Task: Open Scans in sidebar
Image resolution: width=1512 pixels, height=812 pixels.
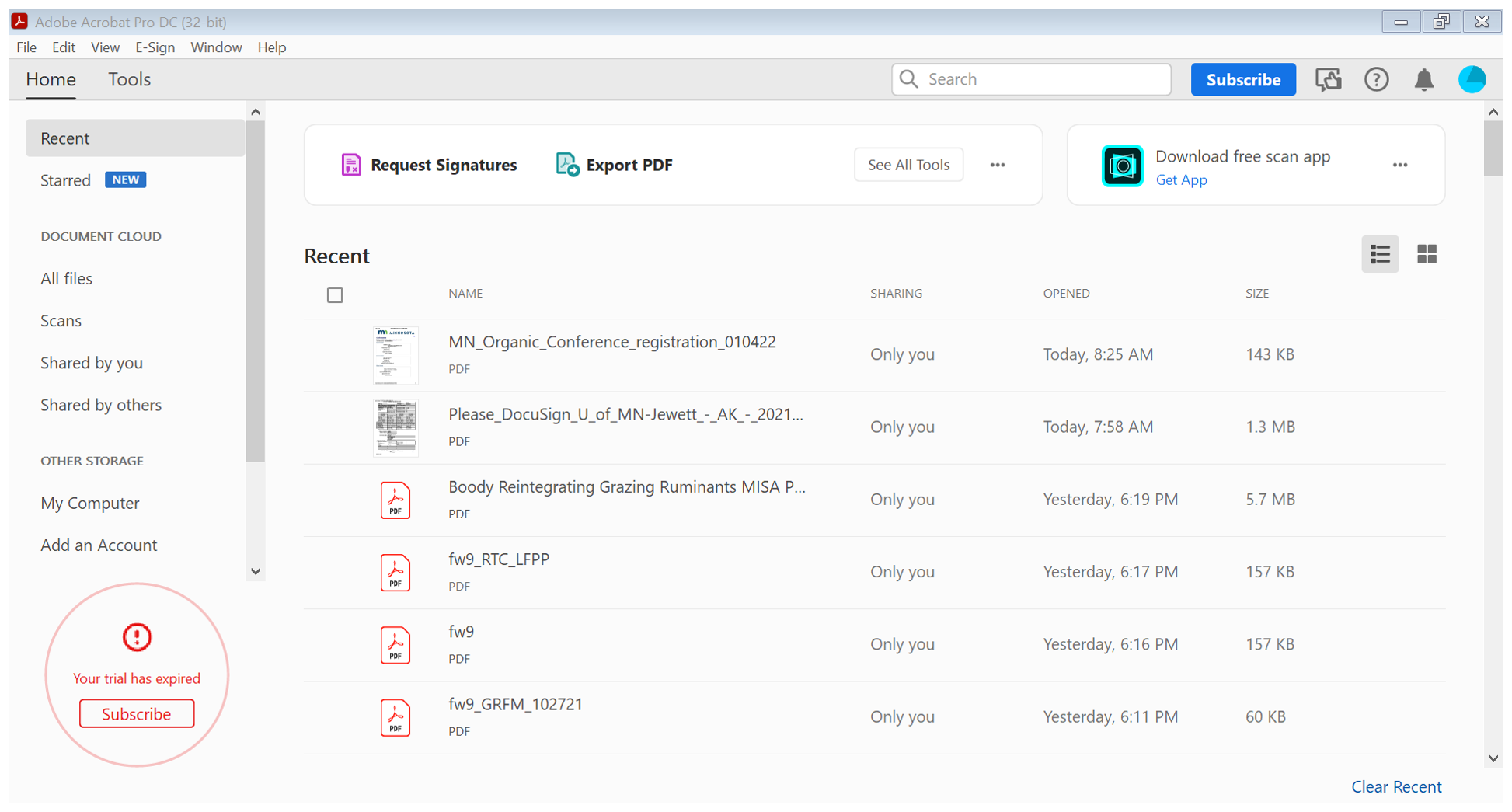Action: [61, 320]
